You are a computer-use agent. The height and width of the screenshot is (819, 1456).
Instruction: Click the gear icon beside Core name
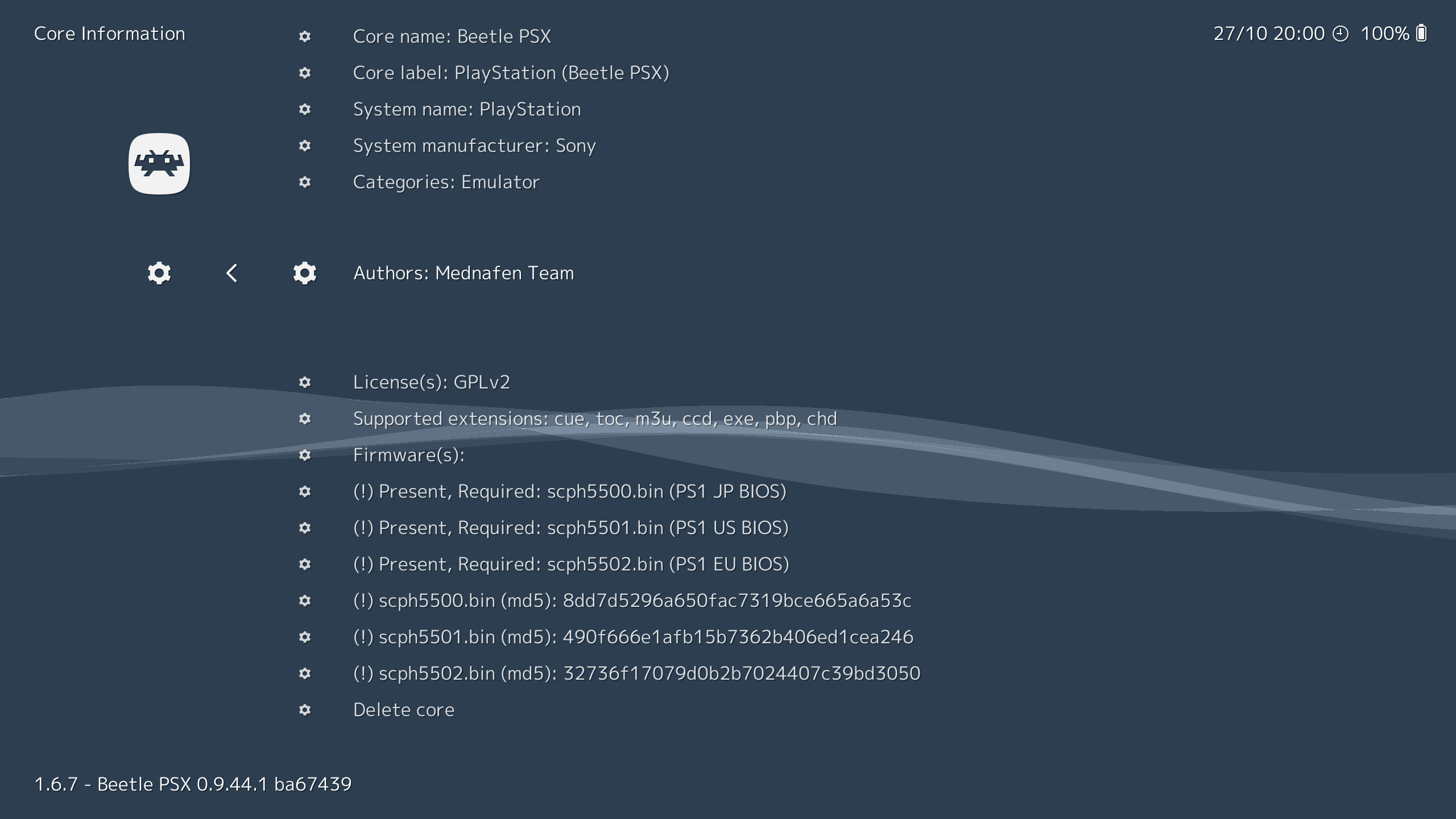(x=305, y=36)
